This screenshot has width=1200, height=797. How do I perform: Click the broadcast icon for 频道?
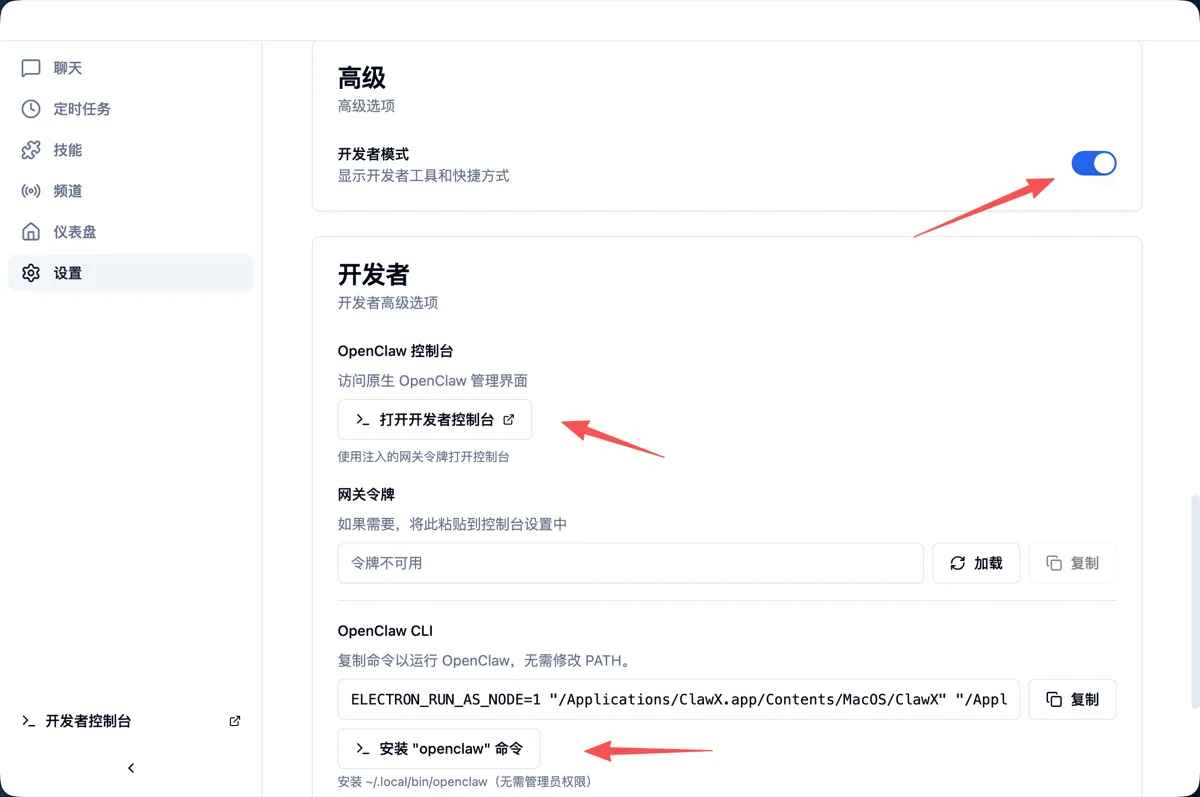(31, 191)
